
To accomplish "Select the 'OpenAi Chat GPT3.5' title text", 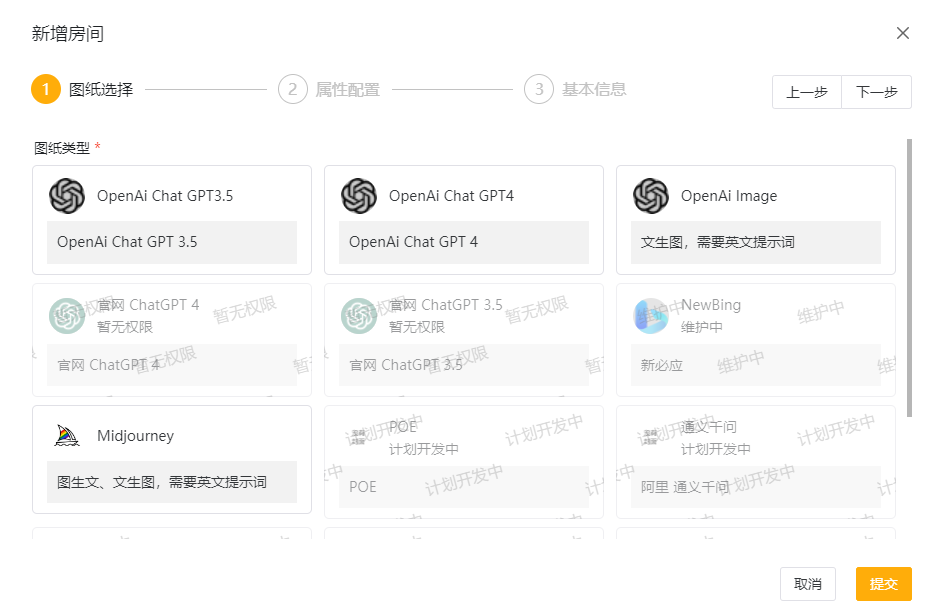I will (165, 195).
